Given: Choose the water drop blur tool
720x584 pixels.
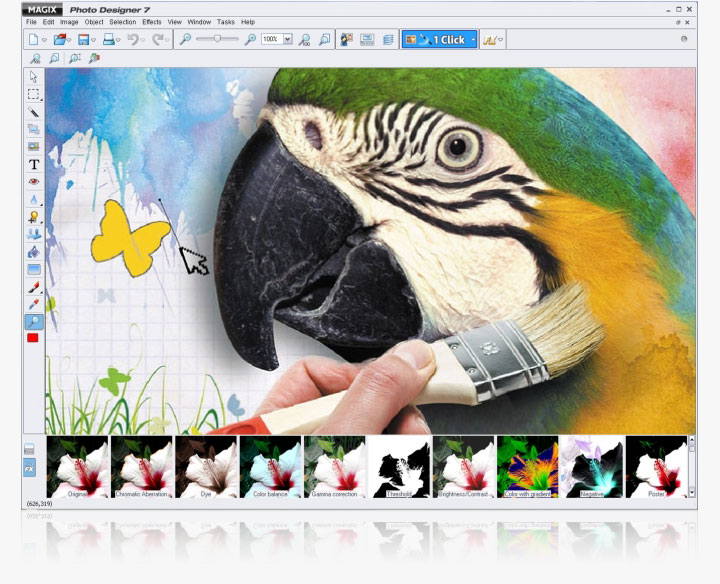Looking at the screenshot, I should click(34, 199).
